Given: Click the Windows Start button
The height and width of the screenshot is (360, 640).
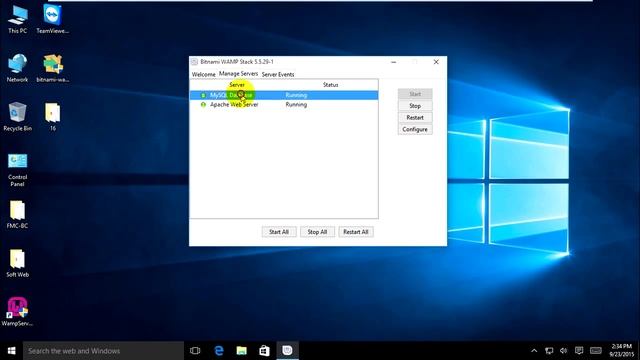Looking at the screenshot, I should click(11, 351).
